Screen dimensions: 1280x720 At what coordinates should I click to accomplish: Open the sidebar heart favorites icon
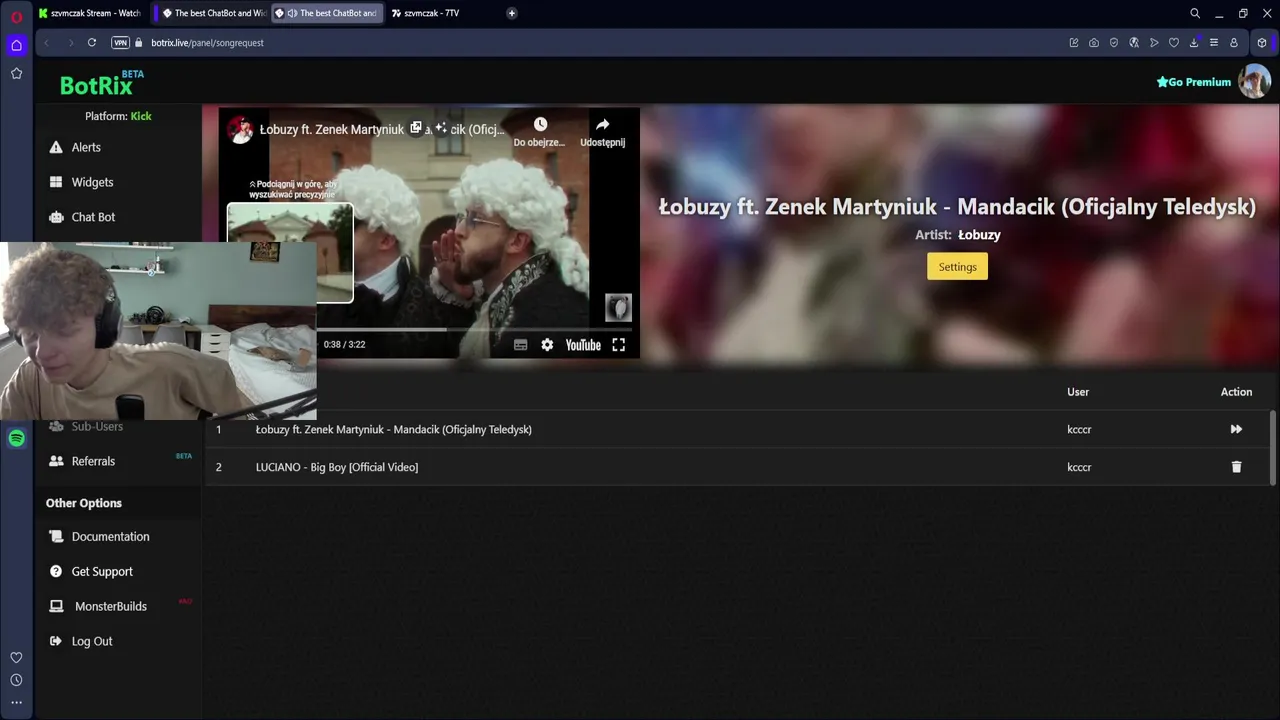click(x=16, y=657)
